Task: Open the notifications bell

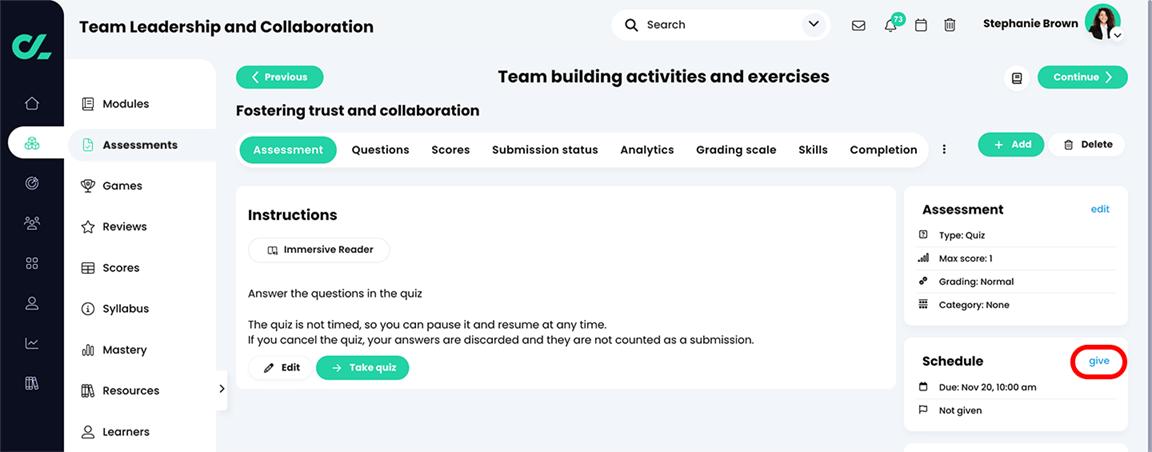Action: [x=890, y=25]
